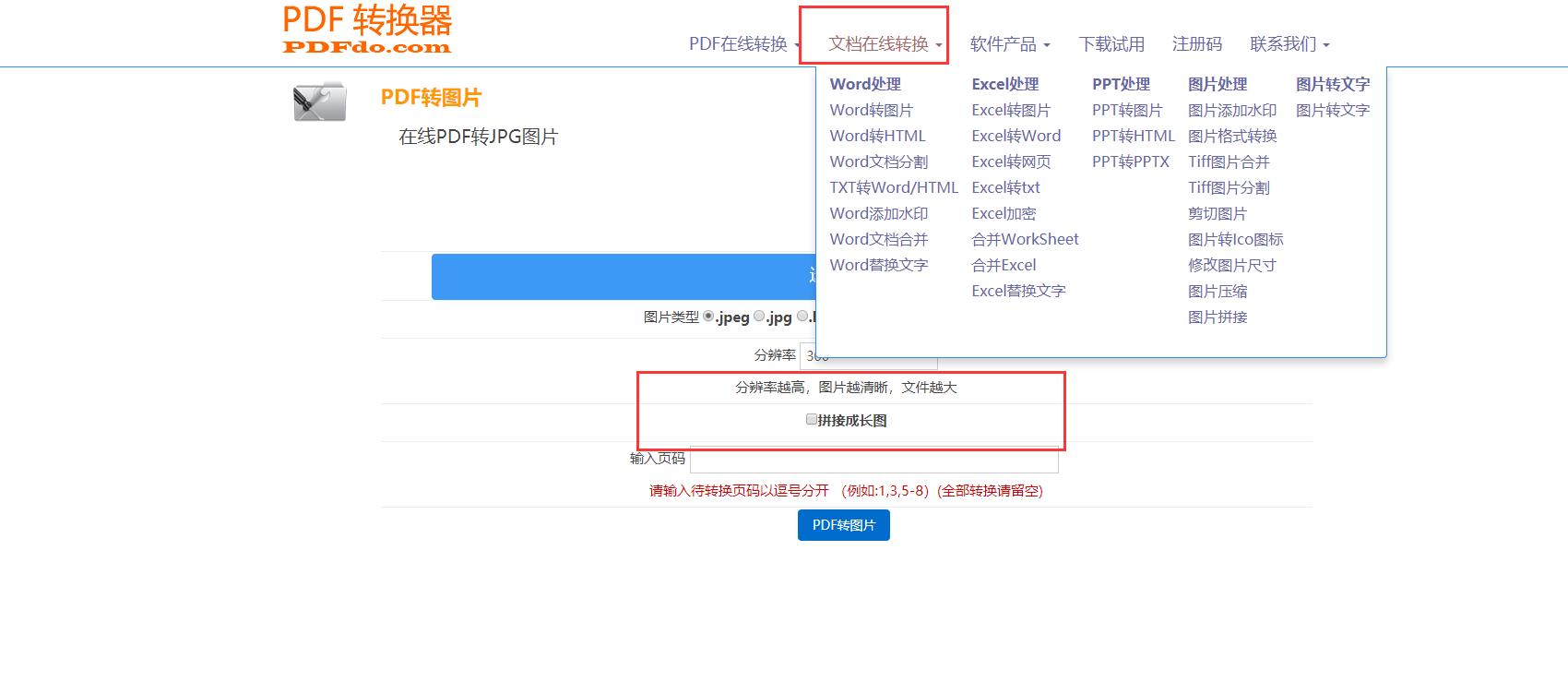Click the PDF转换器 PDFdo.com logo
Viewport: 1568px width, 682px height.
tap(367, 29)
